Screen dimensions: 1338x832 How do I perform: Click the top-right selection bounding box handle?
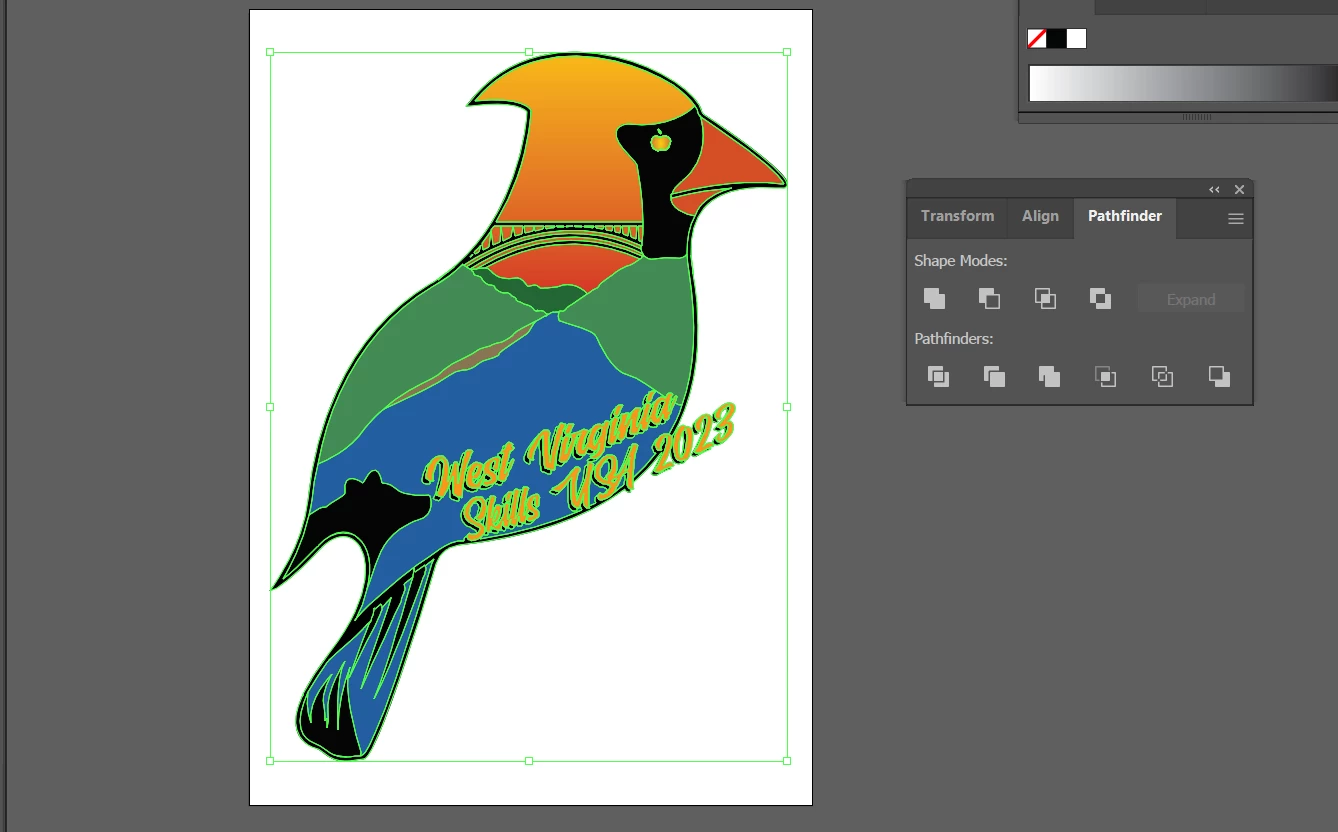tap(787, 52)
